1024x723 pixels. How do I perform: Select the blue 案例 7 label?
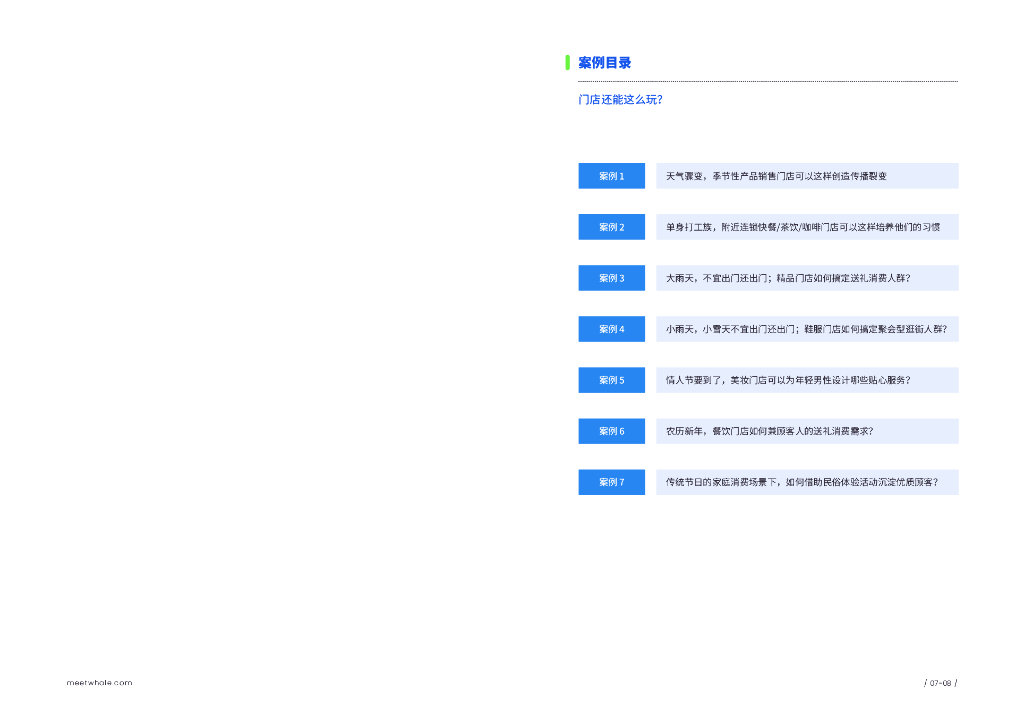click(611, 482)
